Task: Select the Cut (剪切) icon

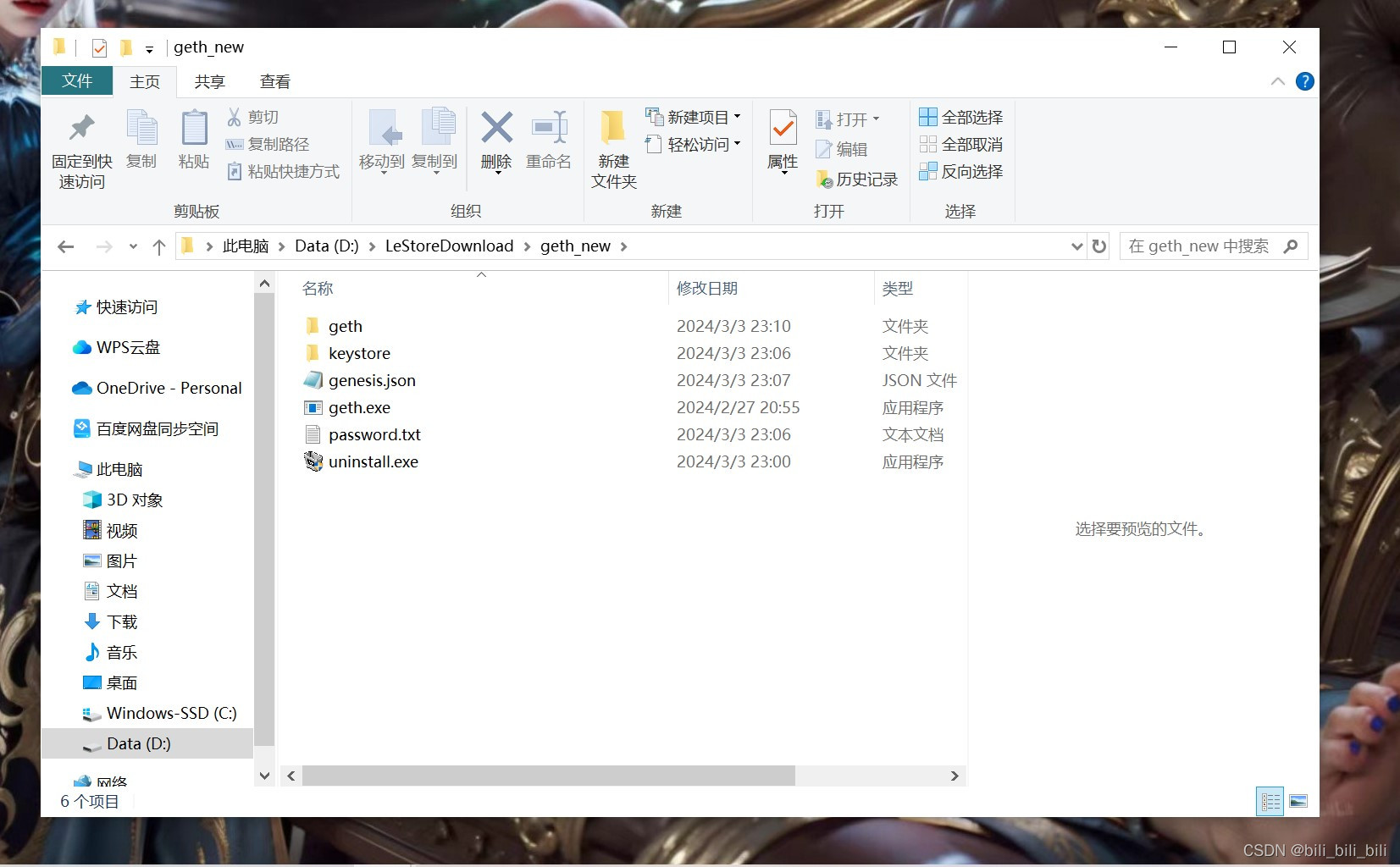Action: tap(235, 116)
